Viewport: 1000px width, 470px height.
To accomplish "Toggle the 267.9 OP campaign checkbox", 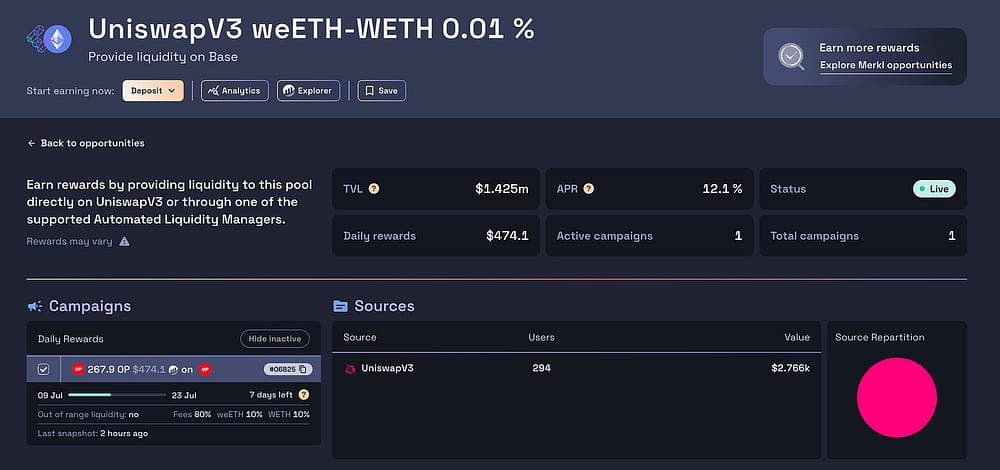I will (43, 369).
